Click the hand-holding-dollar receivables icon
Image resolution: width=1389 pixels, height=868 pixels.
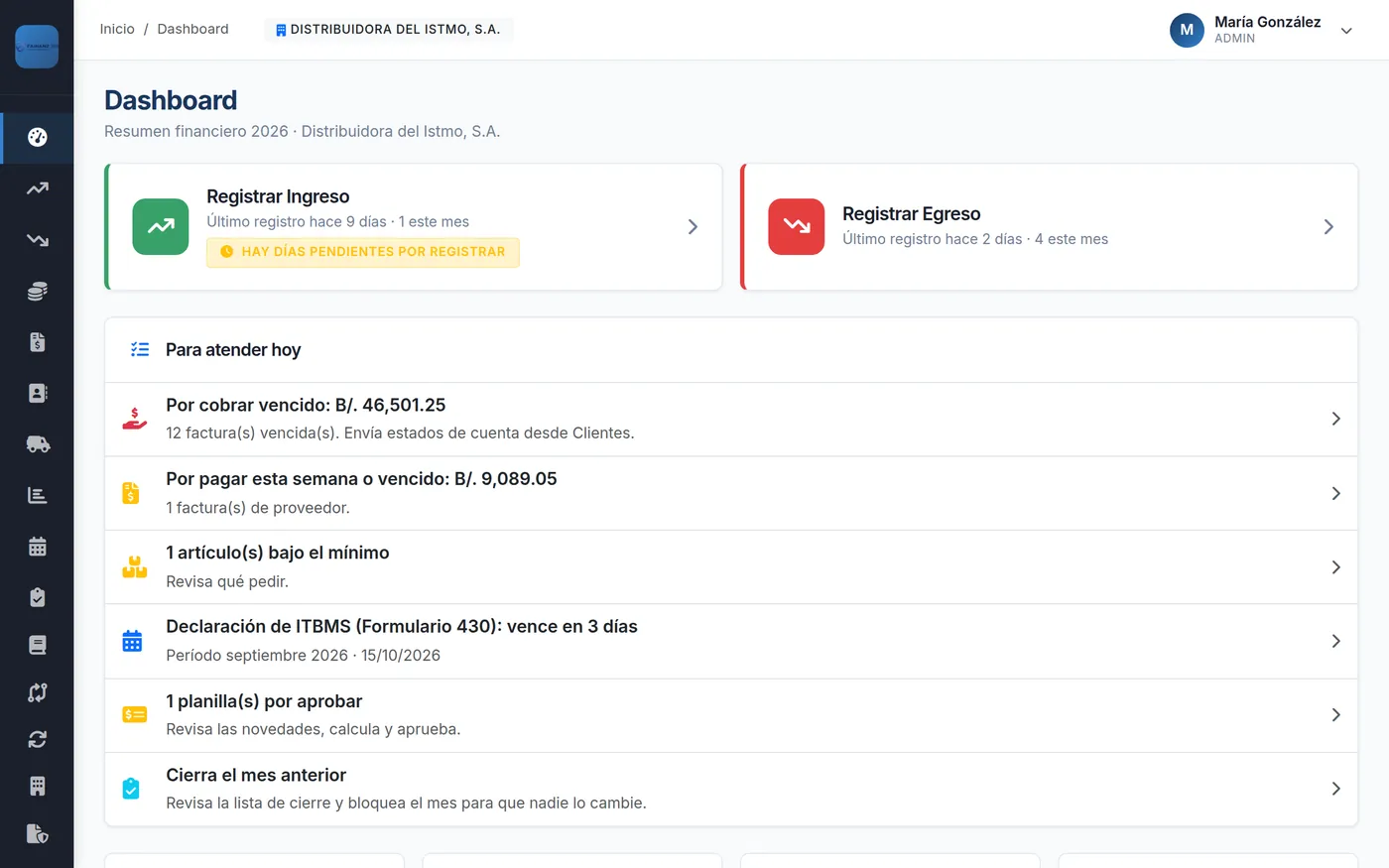134,419
